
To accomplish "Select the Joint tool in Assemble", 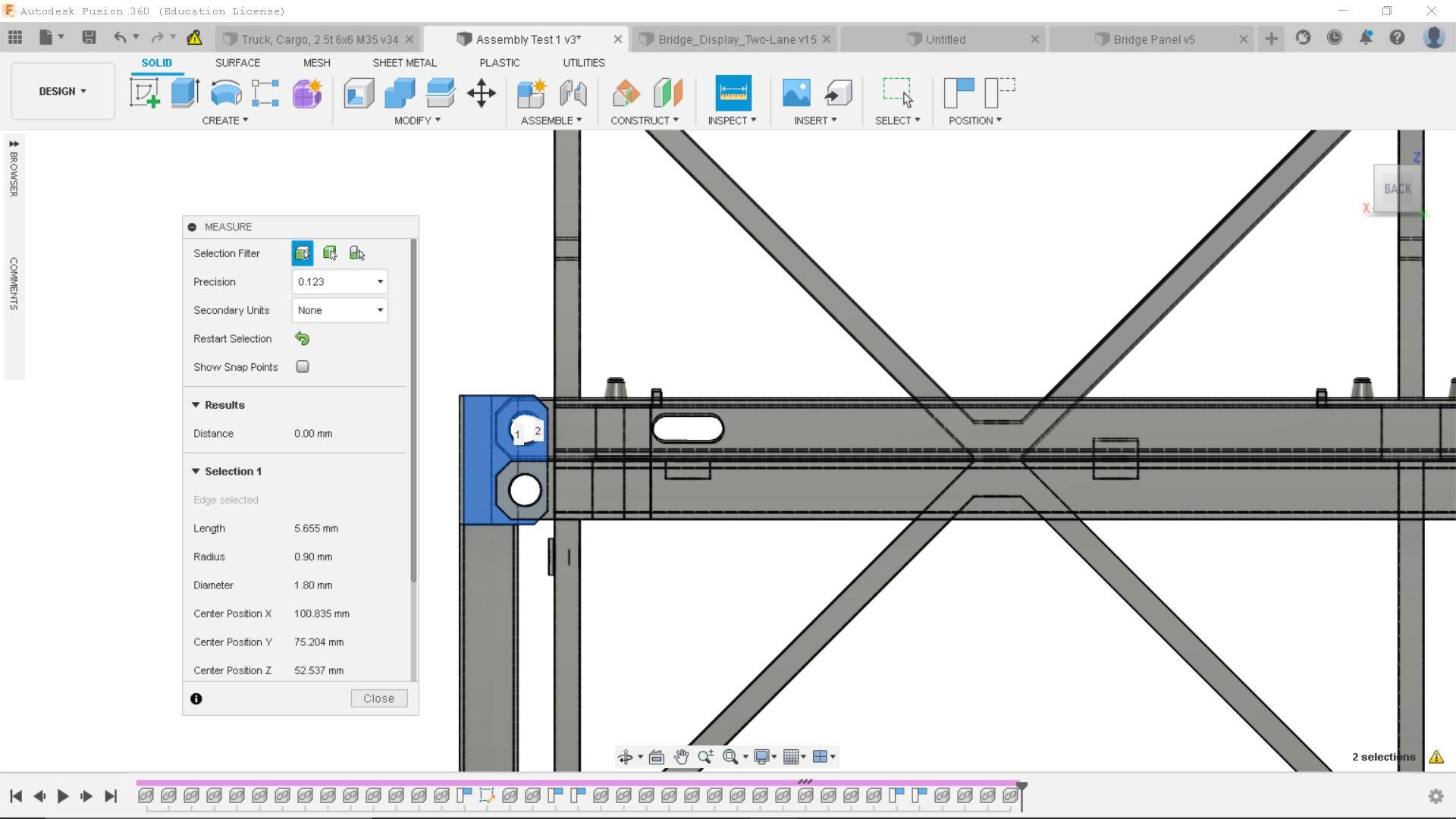I will point(573,92).
